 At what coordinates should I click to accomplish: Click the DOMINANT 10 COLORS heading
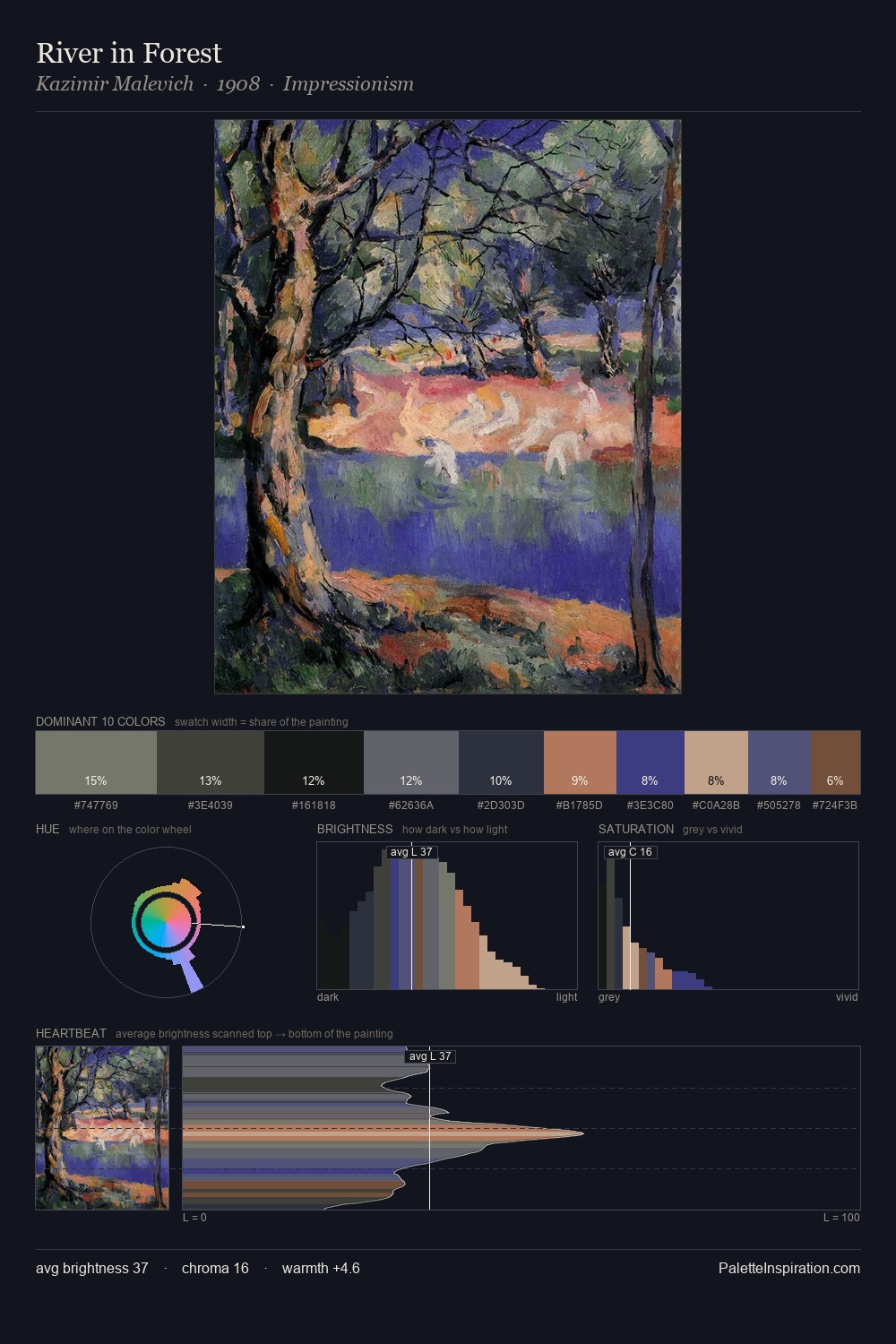pos(100,721)
